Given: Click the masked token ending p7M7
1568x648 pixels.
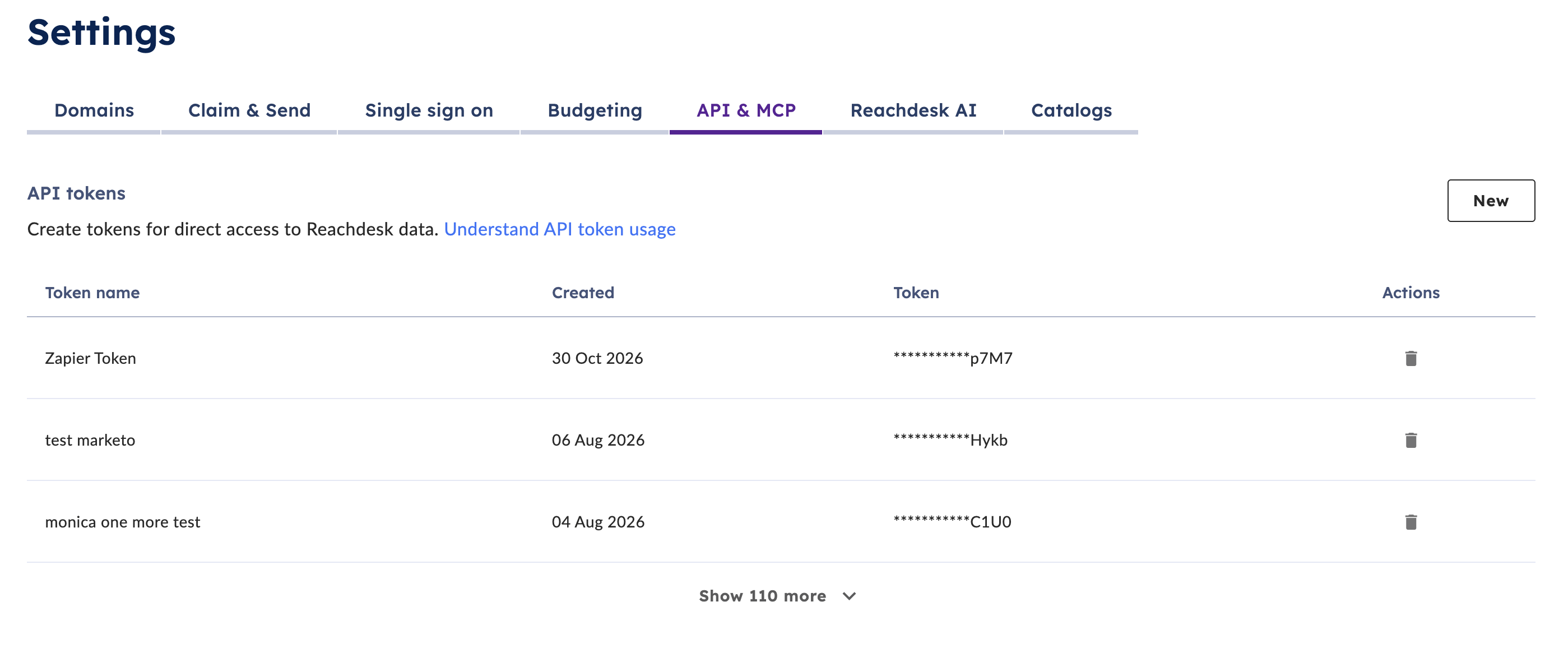Looking at the screenshot, I should 953,358.
